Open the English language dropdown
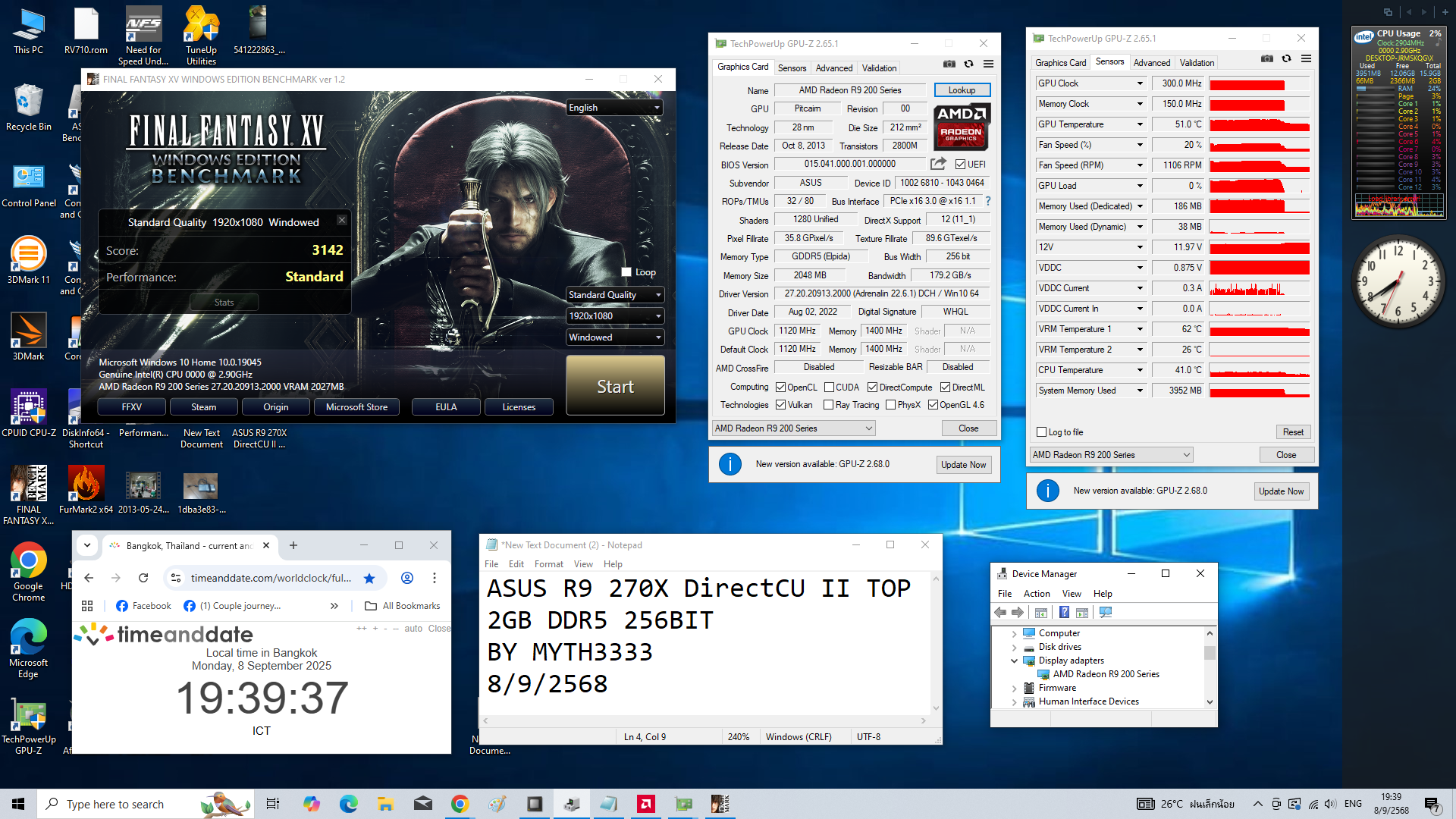The image size is (1456, 819). tap(615, 108)
